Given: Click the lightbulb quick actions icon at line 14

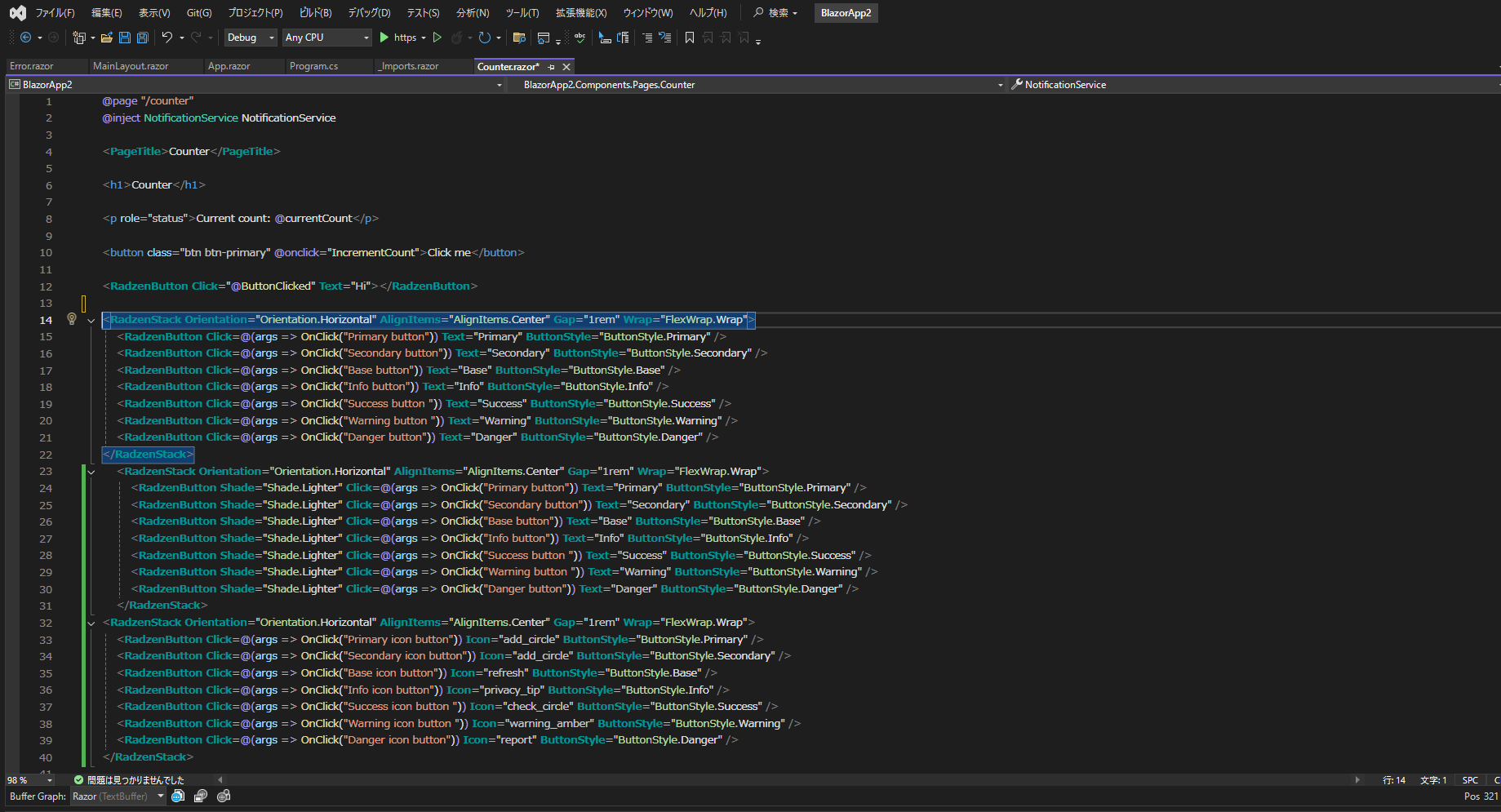Looking at the screenshot, I should point(71,319).
